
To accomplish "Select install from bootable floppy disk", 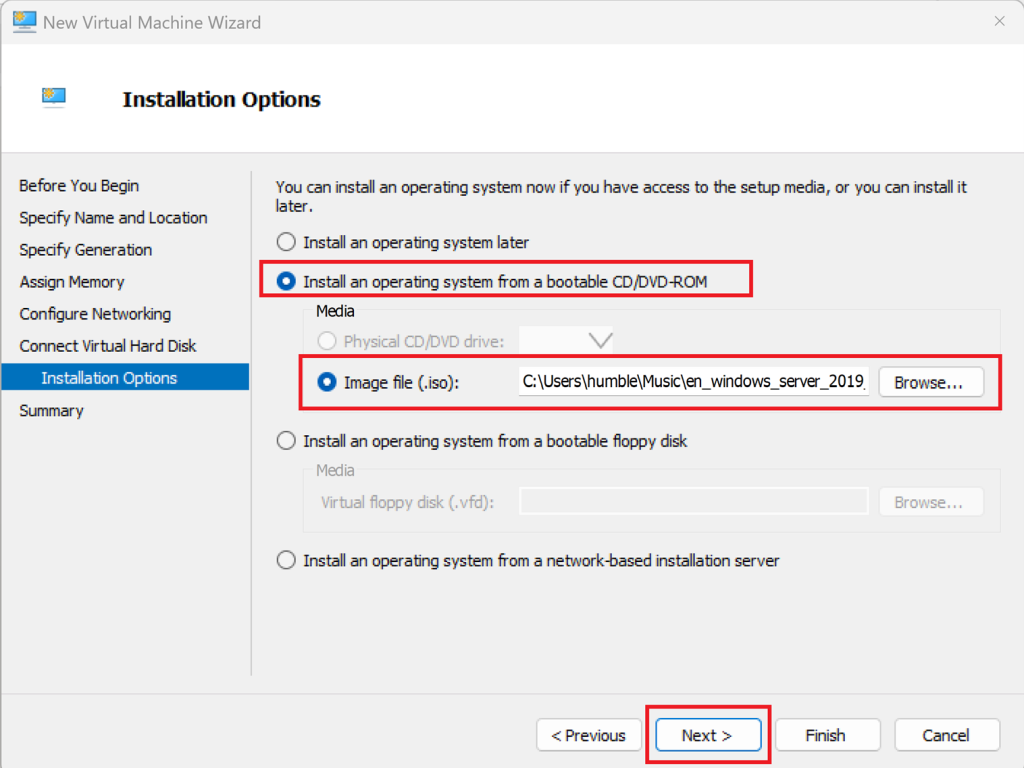I will click(286, 441).
